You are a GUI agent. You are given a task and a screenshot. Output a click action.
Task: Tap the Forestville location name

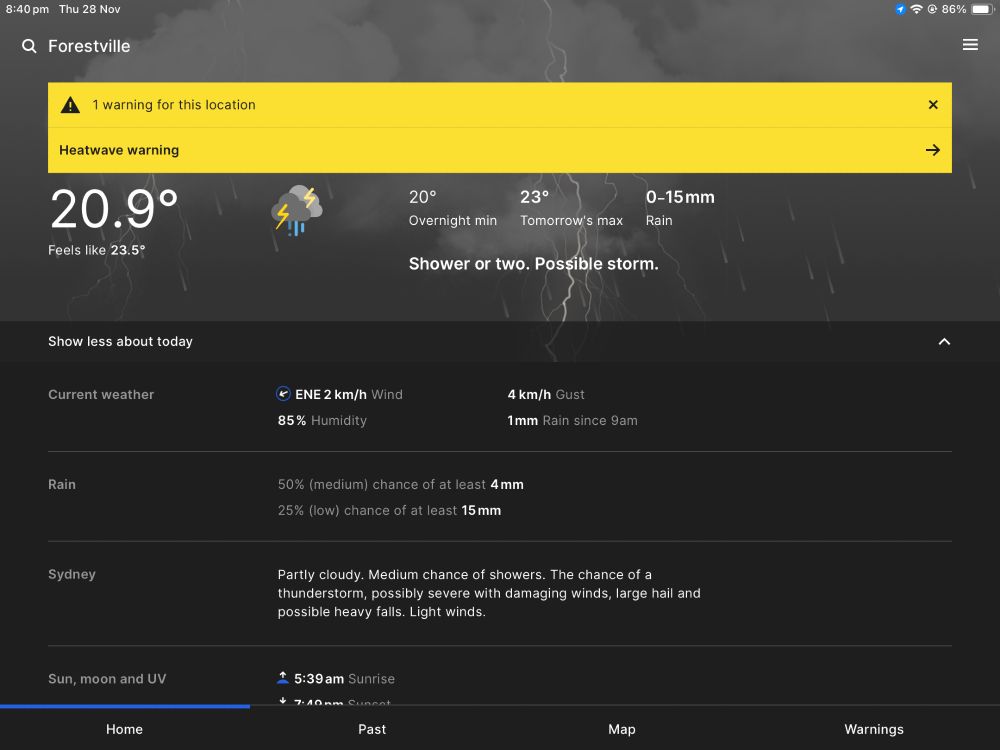(89, 46)
